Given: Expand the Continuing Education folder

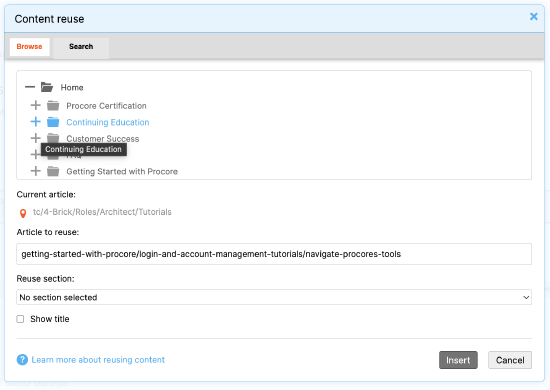Looking at the screenshot, I should [35, 122].
